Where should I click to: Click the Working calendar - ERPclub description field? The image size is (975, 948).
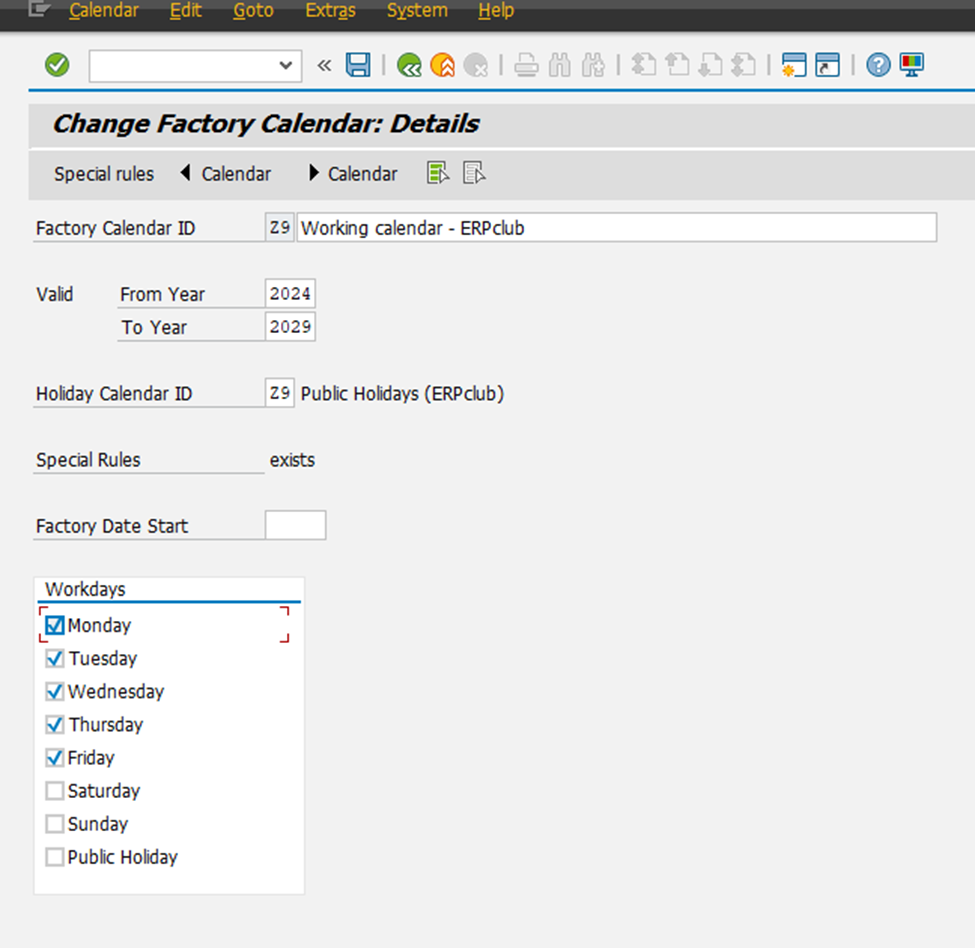click(616, 228)
